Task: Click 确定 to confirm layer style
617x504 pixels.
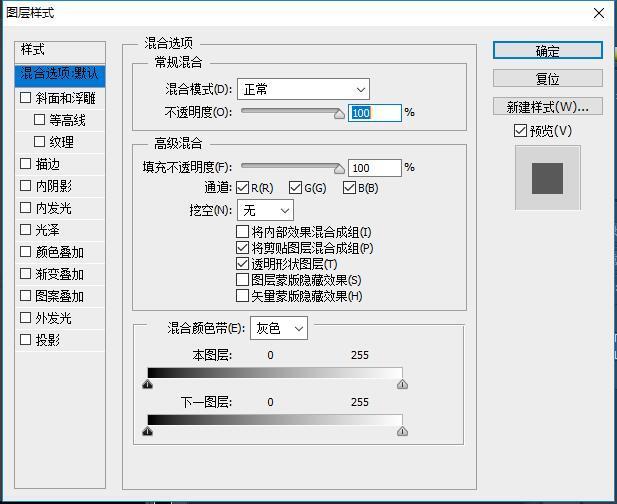Action: [x=547, y=51]
